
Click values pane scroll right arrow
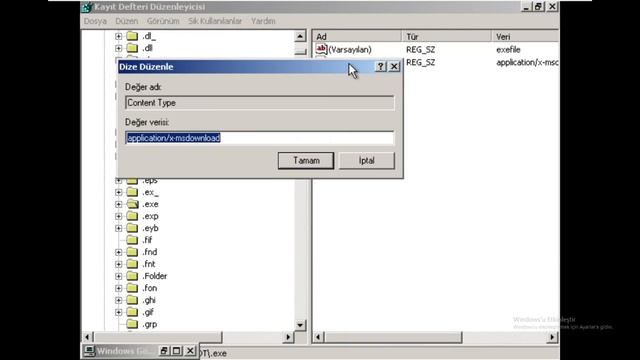coord(552,337)
